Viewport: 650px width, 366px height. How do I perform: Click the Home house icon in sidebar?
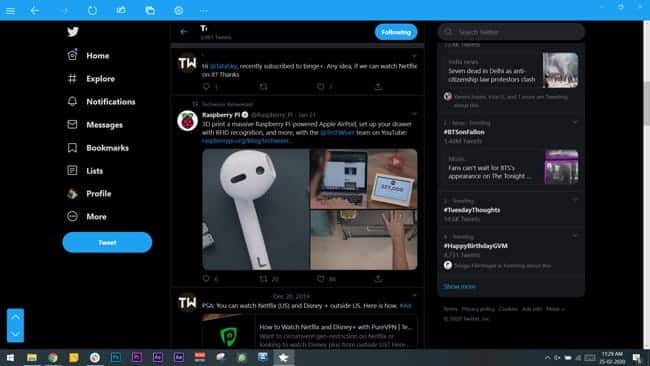point(72,55)
